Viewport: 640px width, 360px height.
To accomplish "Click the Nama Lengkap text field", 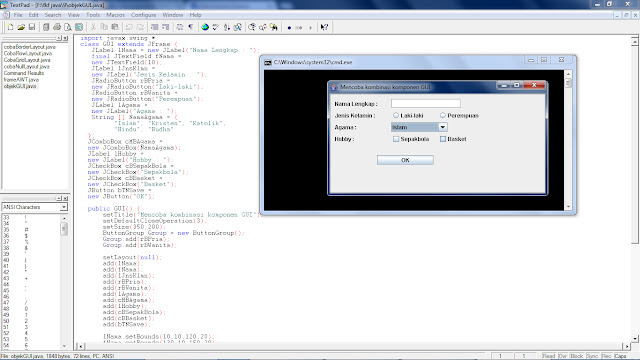I will coord(426,104).
